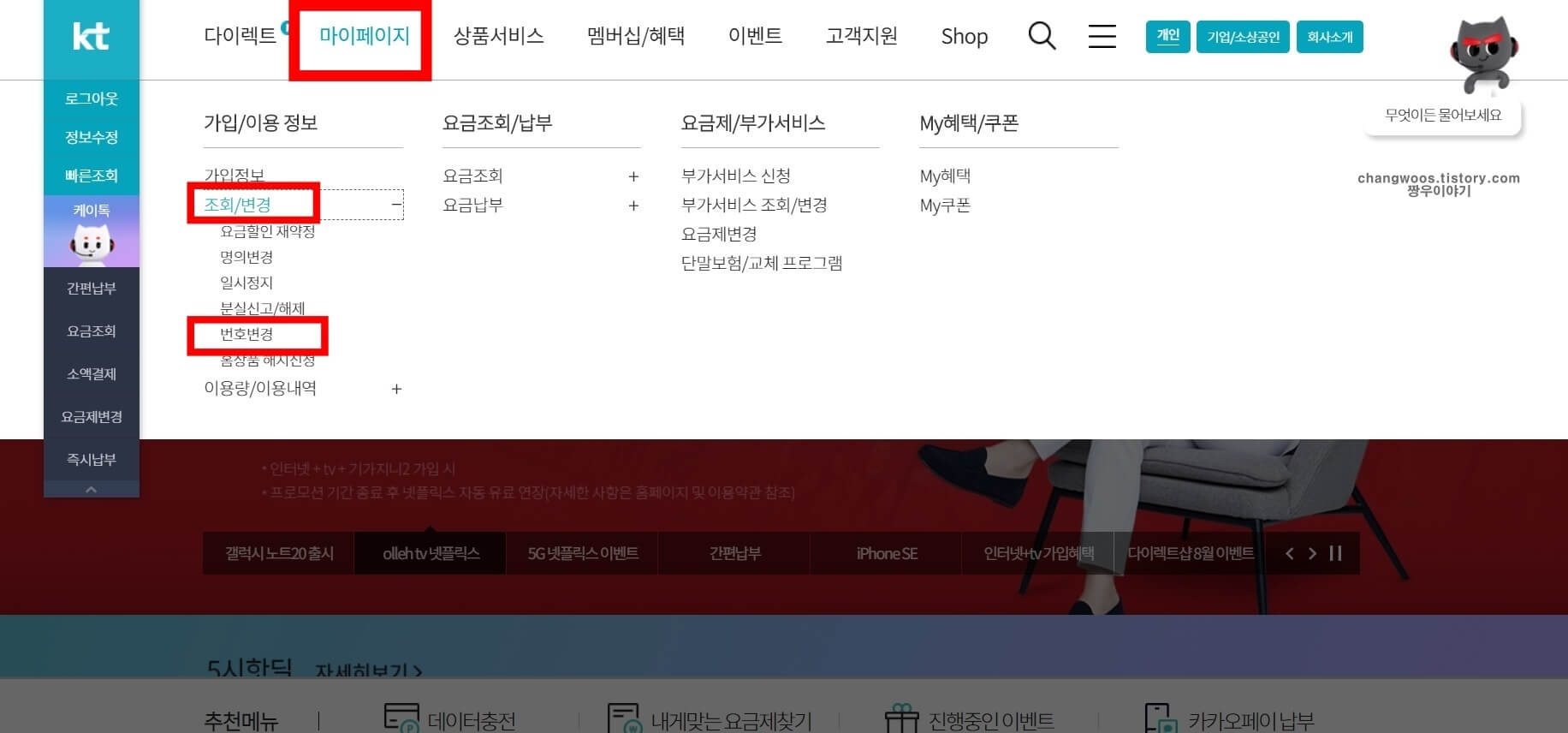Open 요금제변경 in 요금제/부가서비스 column

pyautogui.click(x=719, y=234)
